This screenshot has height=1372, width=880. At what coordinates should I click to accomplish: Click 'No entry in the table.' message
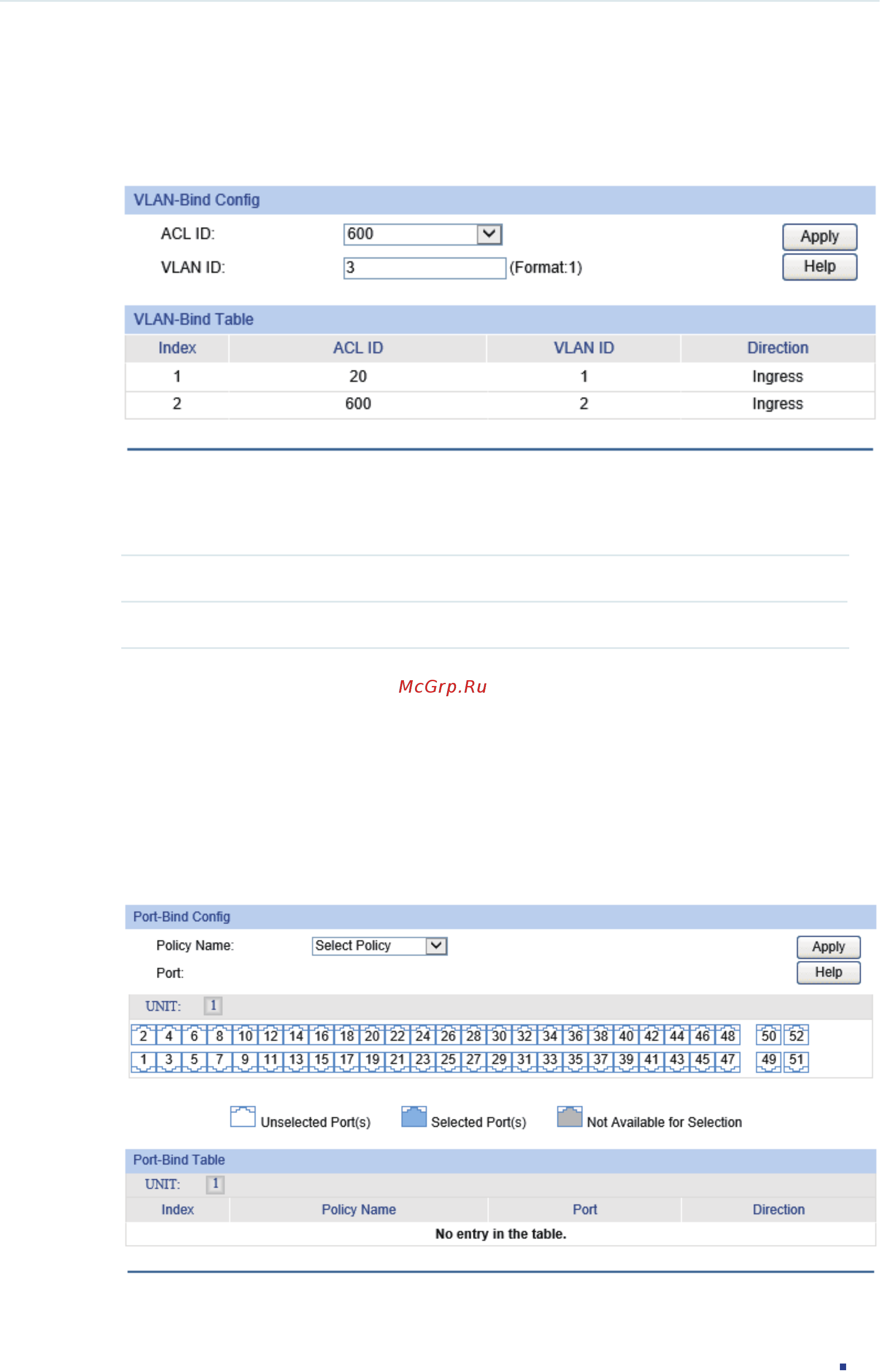coord(501,1234)
